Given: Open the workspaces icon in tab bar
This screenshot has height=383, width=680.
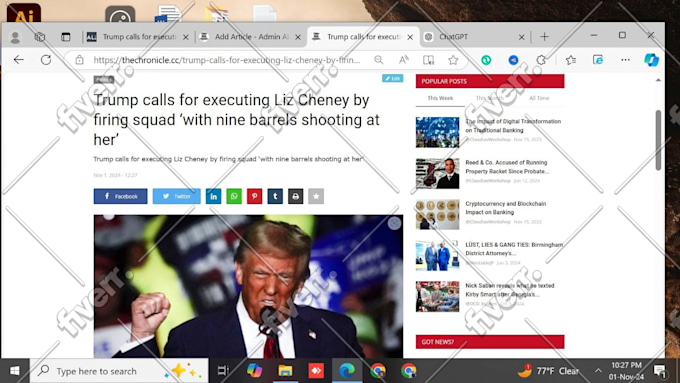Looking at the screenshot, I should pyautogui.click(x=40, y=37).
